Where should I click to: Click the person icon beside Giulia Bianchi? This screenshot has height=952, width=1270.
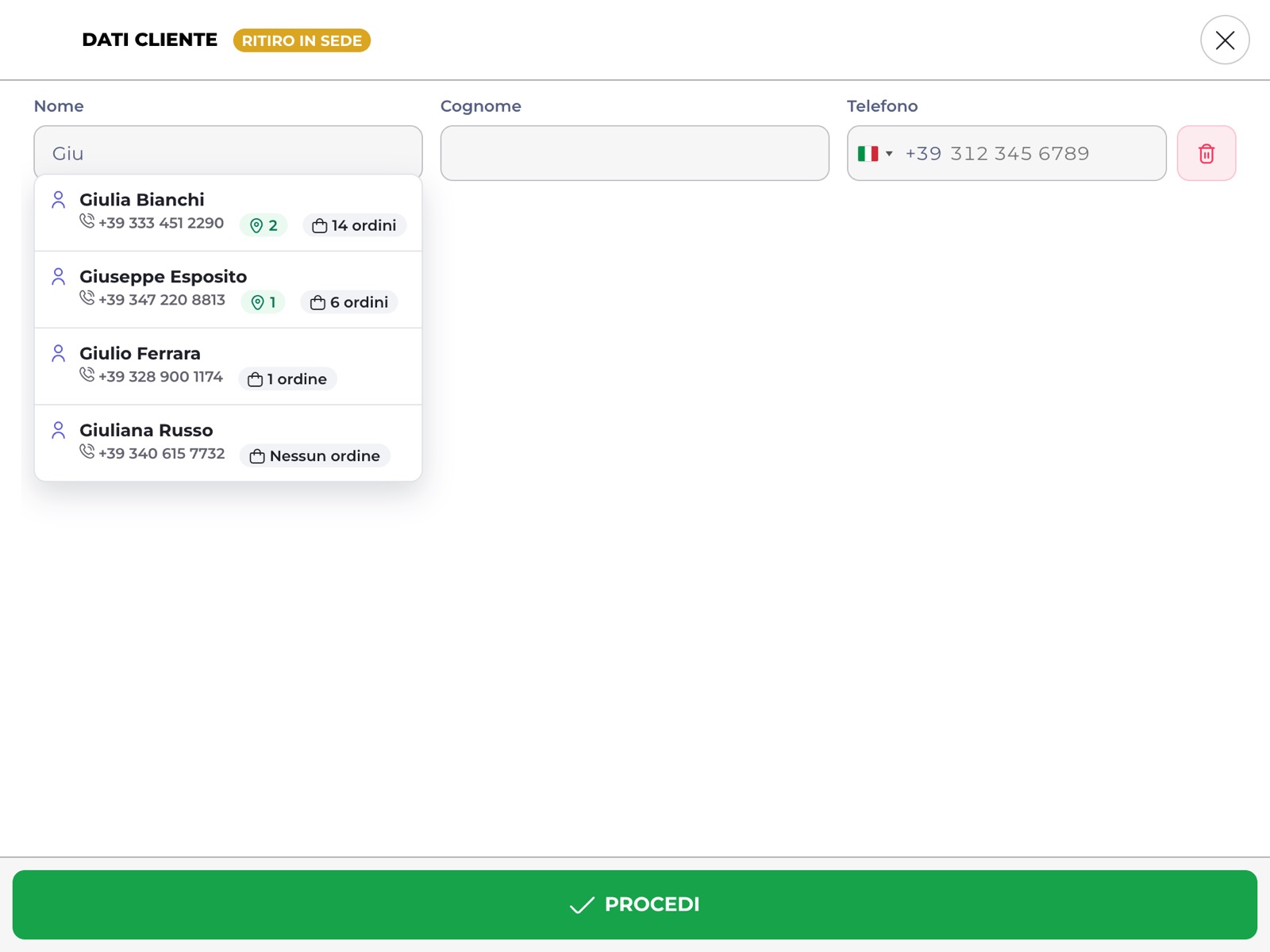tap(58, 200)
